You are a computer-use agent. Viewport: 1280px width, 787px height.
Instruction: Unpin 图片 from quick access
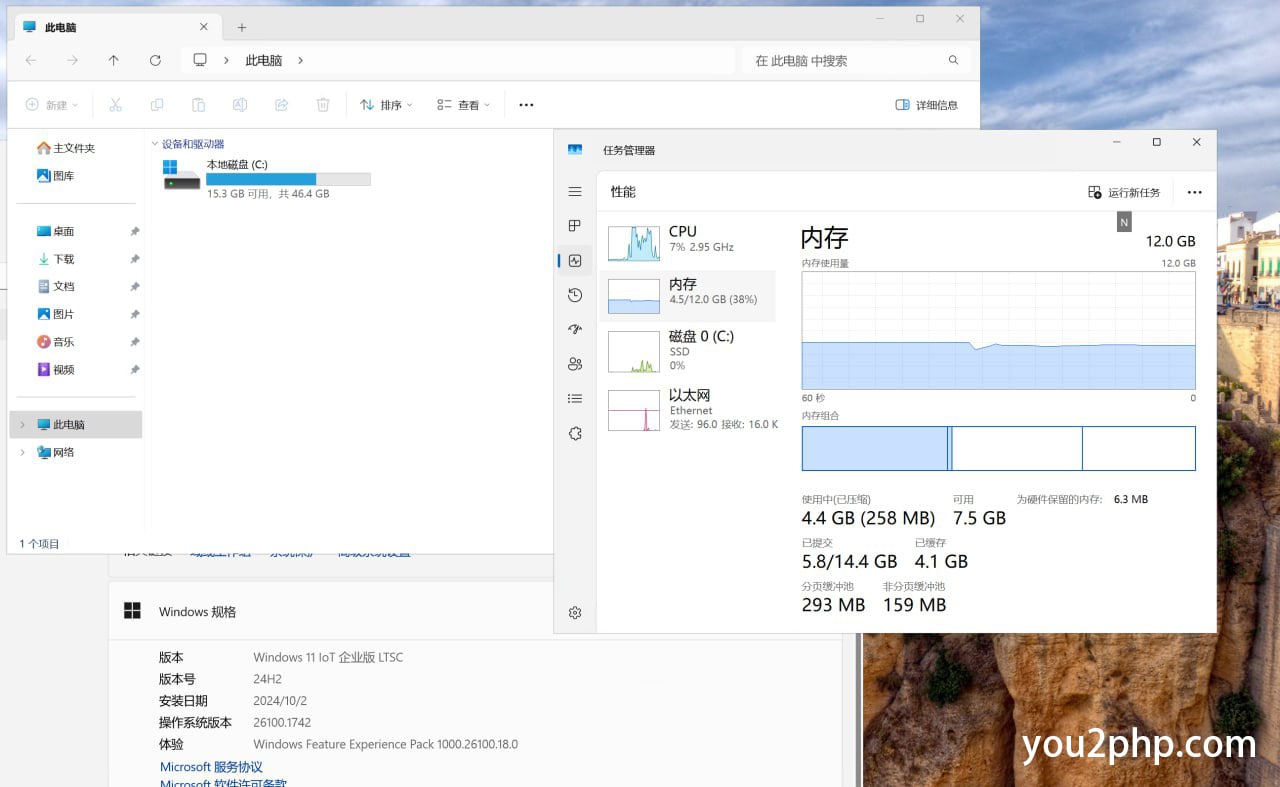click(x=135, y=314)
